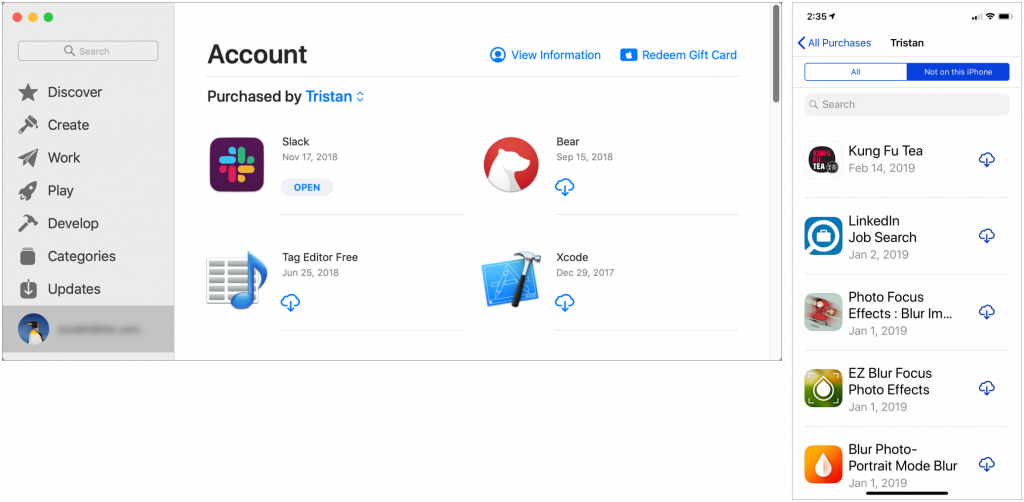Click the LinkedIn Job Search title text
This screenshot has height=502, width=1024.
click(x=882, y=229)
